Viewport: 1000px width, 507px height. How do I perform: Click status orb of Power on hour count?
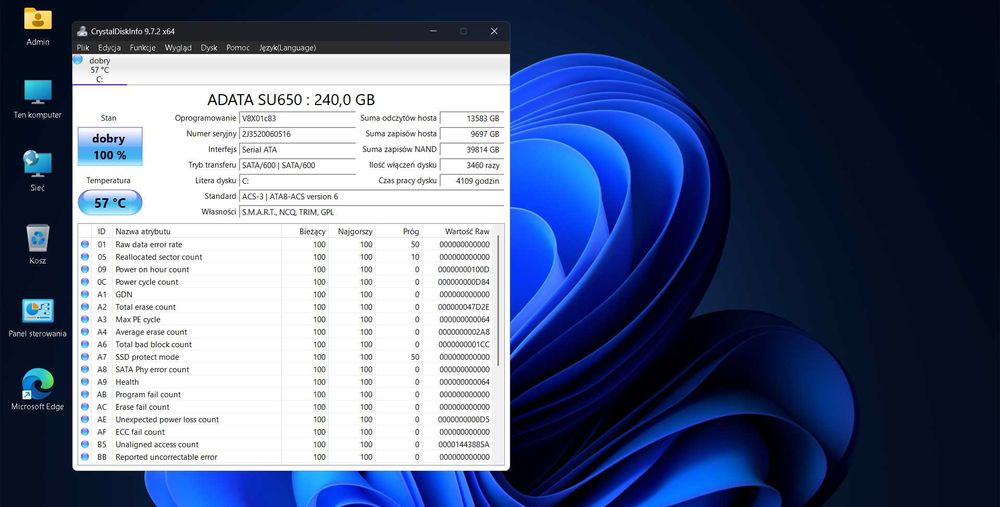click(x=85, y=269)
